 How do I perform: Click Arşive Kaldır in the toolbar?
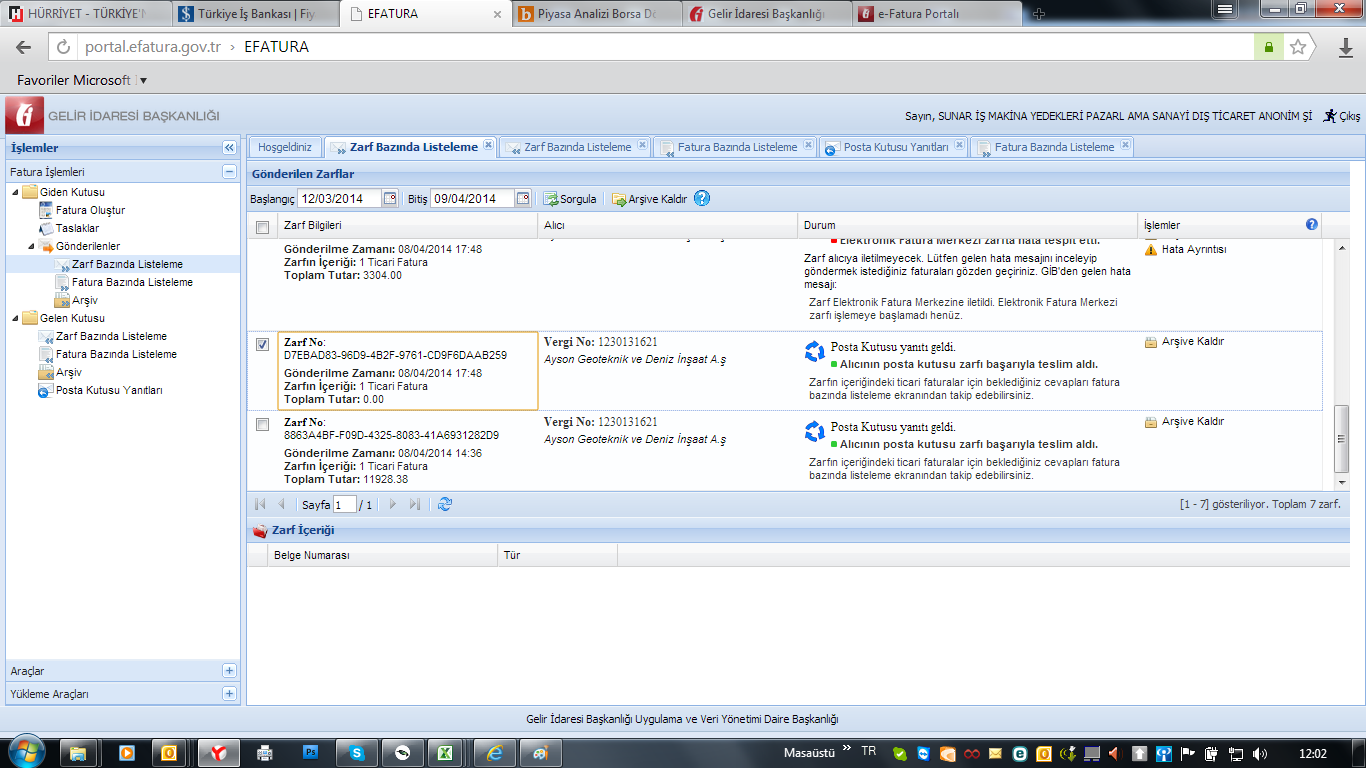point(650,199)
